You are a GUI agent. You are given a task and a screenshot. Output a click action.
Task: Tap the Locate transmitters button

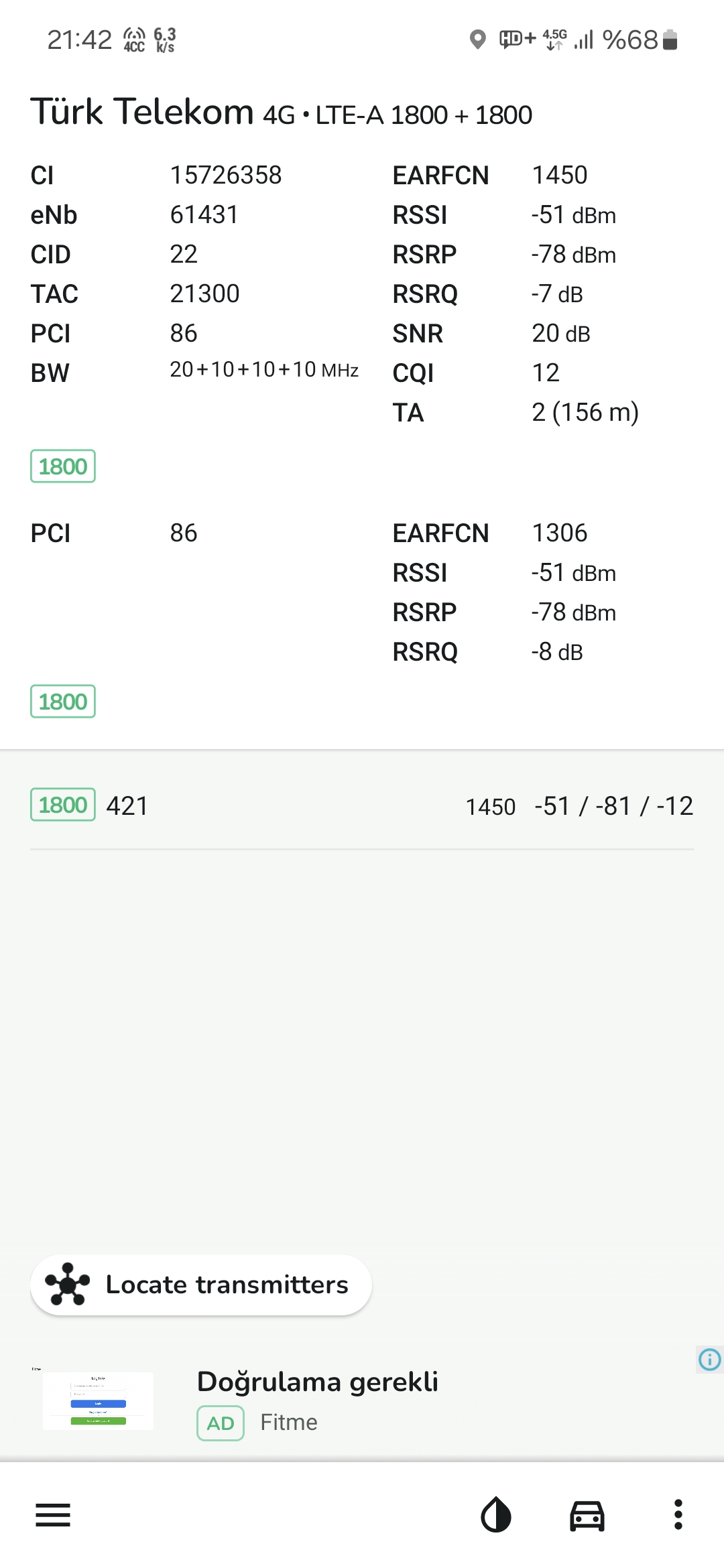[x=201, y=1285]
